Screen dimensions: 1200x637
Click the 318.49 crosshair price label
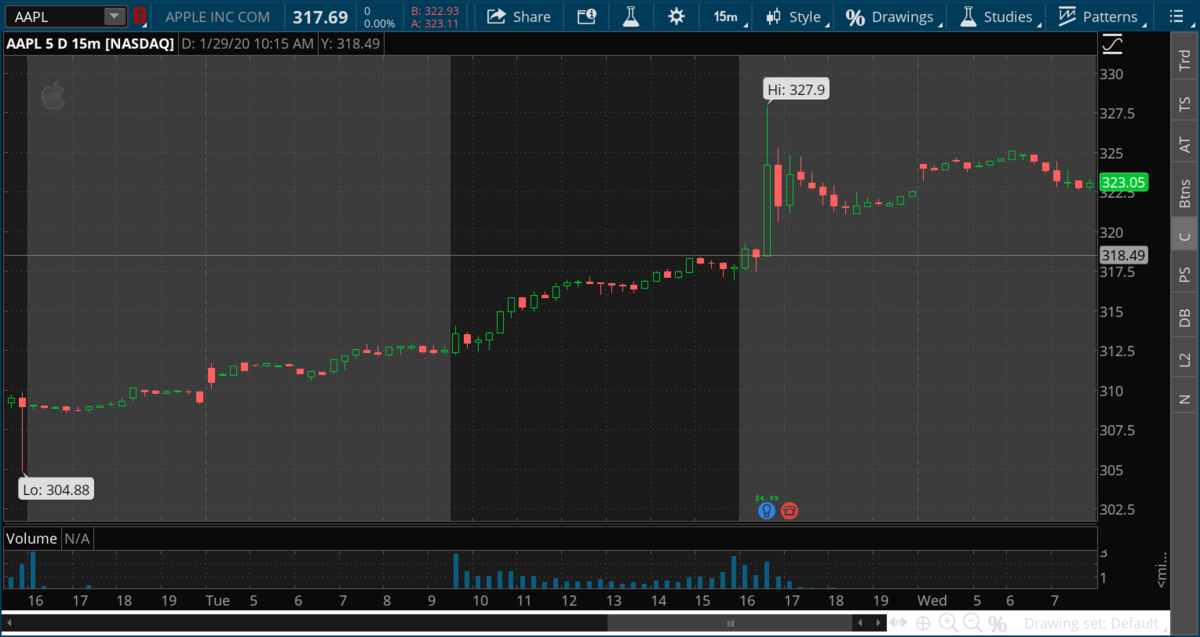pos(1123,255)
